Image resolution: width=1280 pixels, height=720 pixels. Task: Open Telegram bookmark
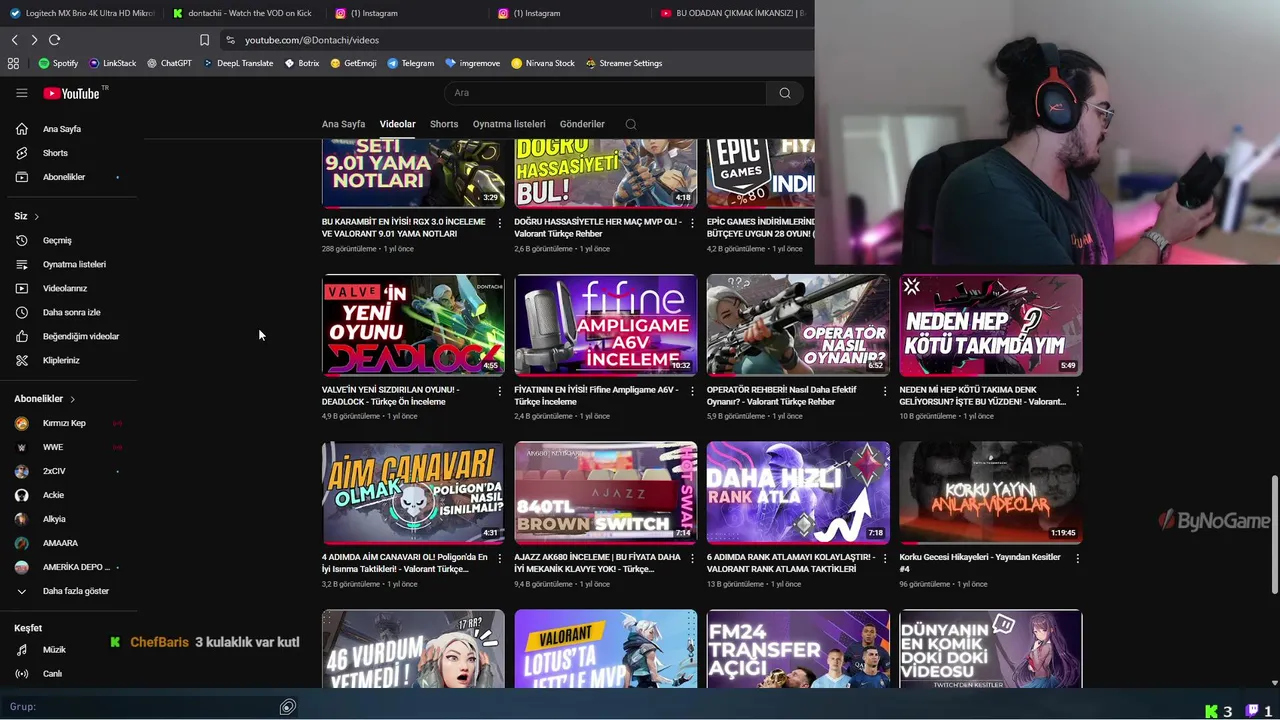(x=411, y=63)
